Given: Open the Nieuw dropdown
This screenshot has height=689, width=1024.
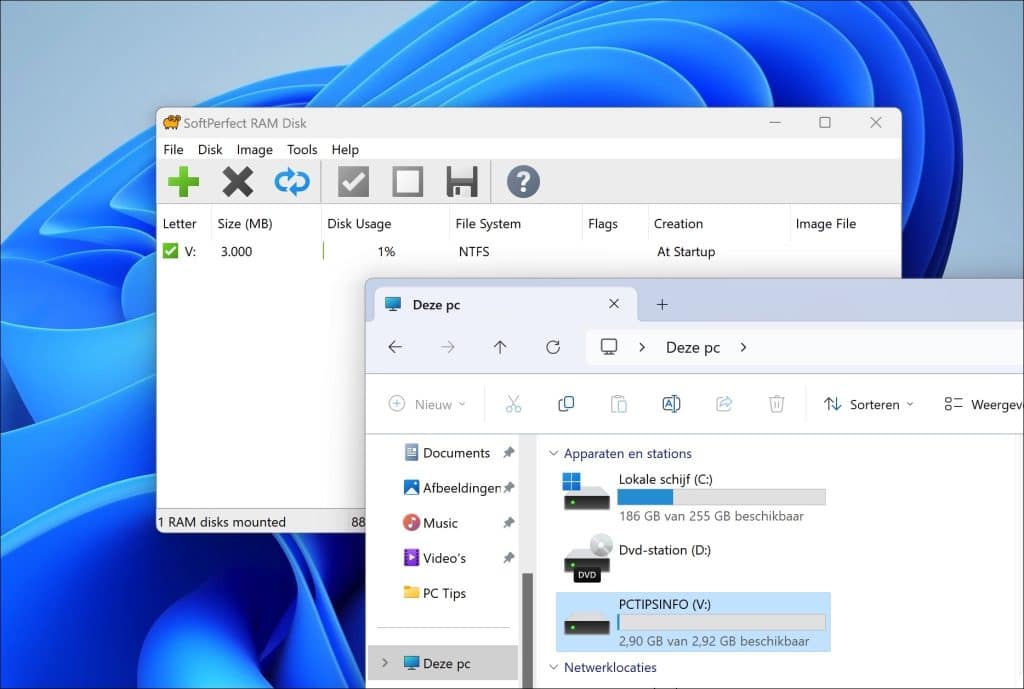Looking at the screenshot, I should click(427, 404).
